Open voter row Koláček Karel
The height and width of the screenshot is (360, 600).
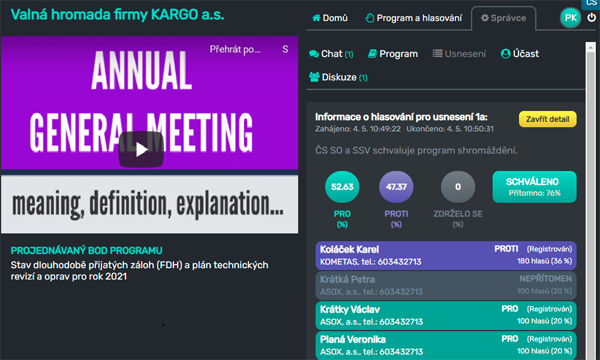[446, 255]
